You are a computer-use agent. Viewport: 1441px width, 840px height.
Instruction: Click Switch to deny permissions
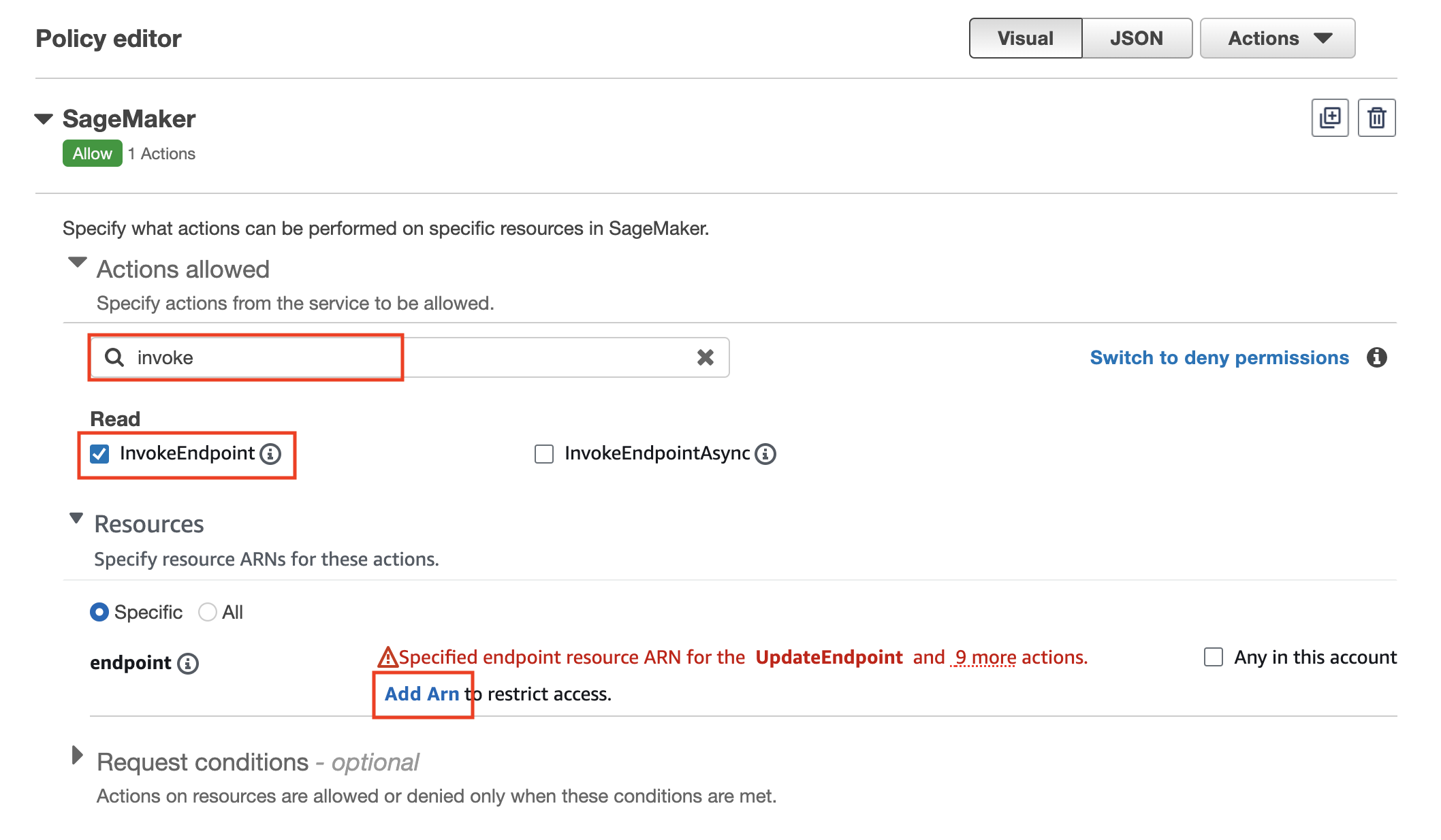coord(1219,357)
